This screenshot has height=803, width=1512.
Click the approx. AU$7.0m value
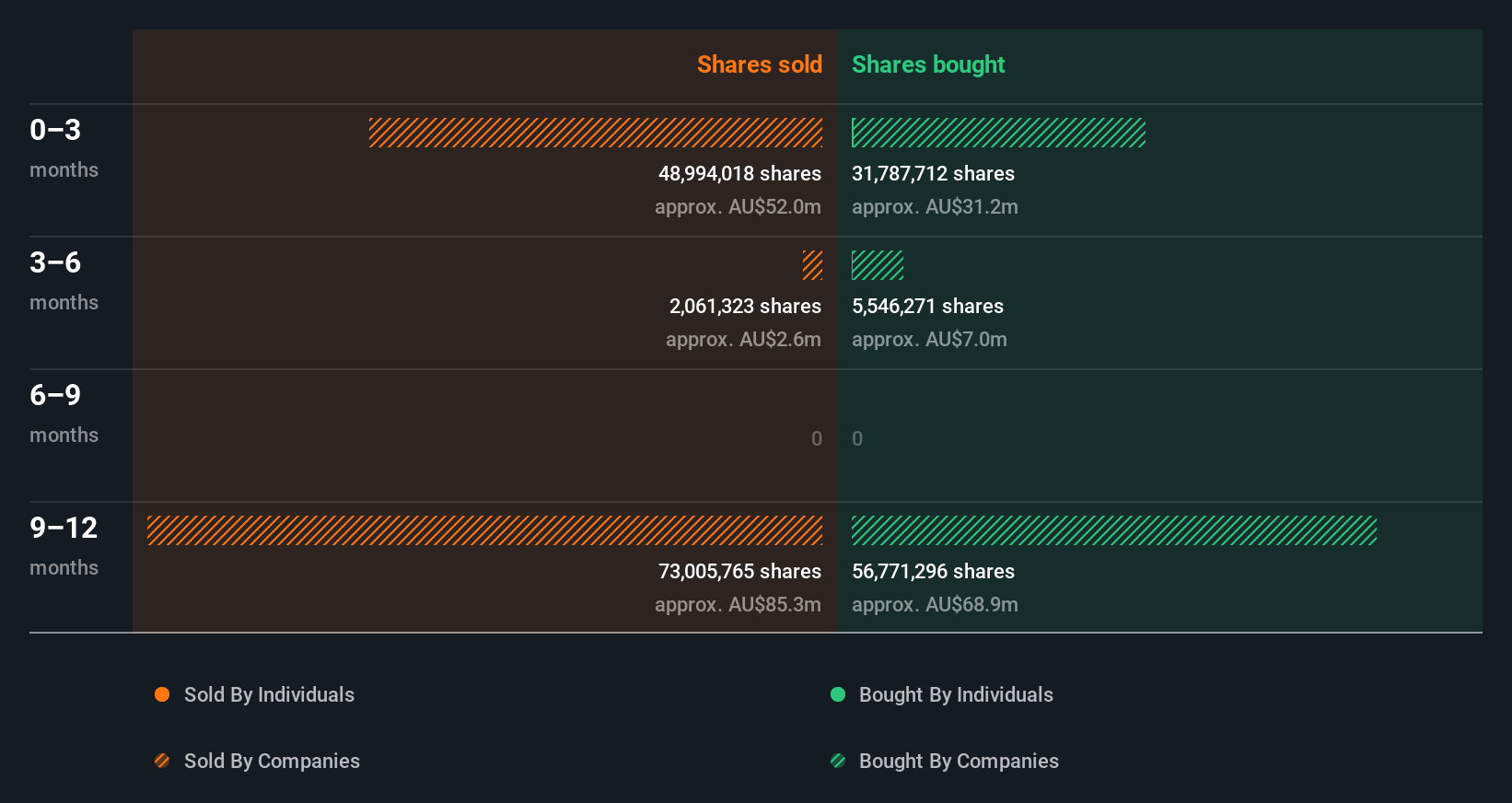pos(929,339)
